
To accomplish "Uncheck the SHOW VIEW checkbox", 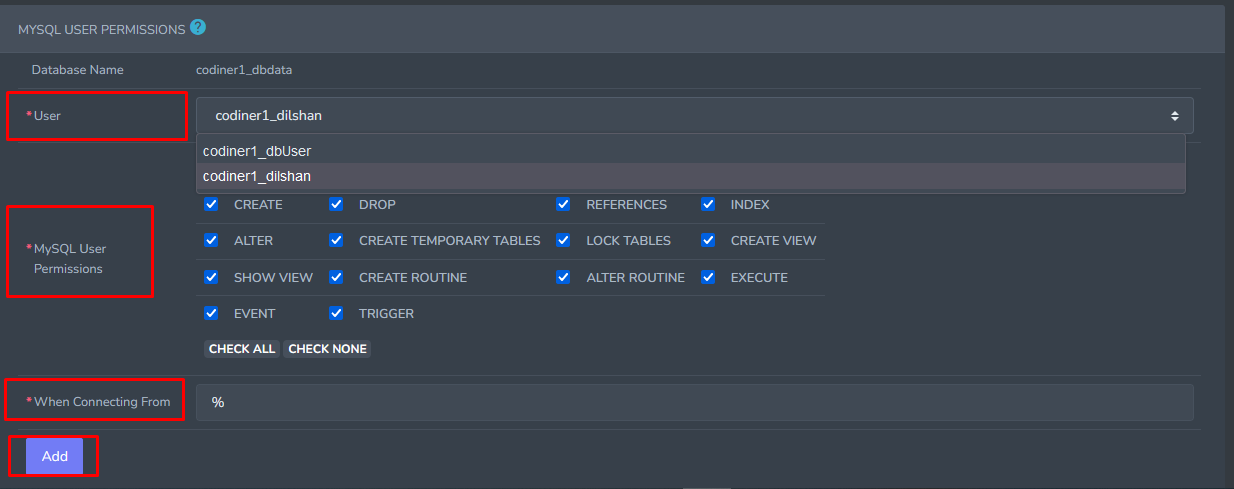I will [x=211, y=277].
